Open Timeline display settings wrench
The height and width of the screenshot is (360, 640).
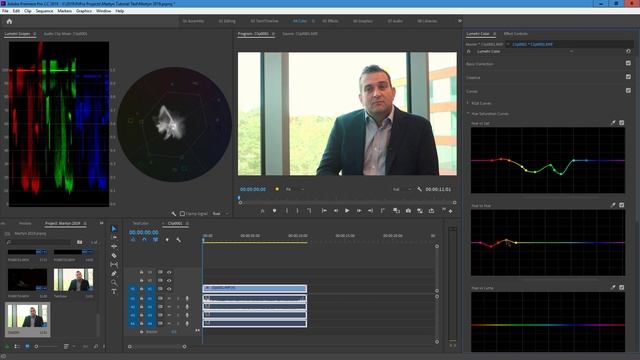click(178, 240)
